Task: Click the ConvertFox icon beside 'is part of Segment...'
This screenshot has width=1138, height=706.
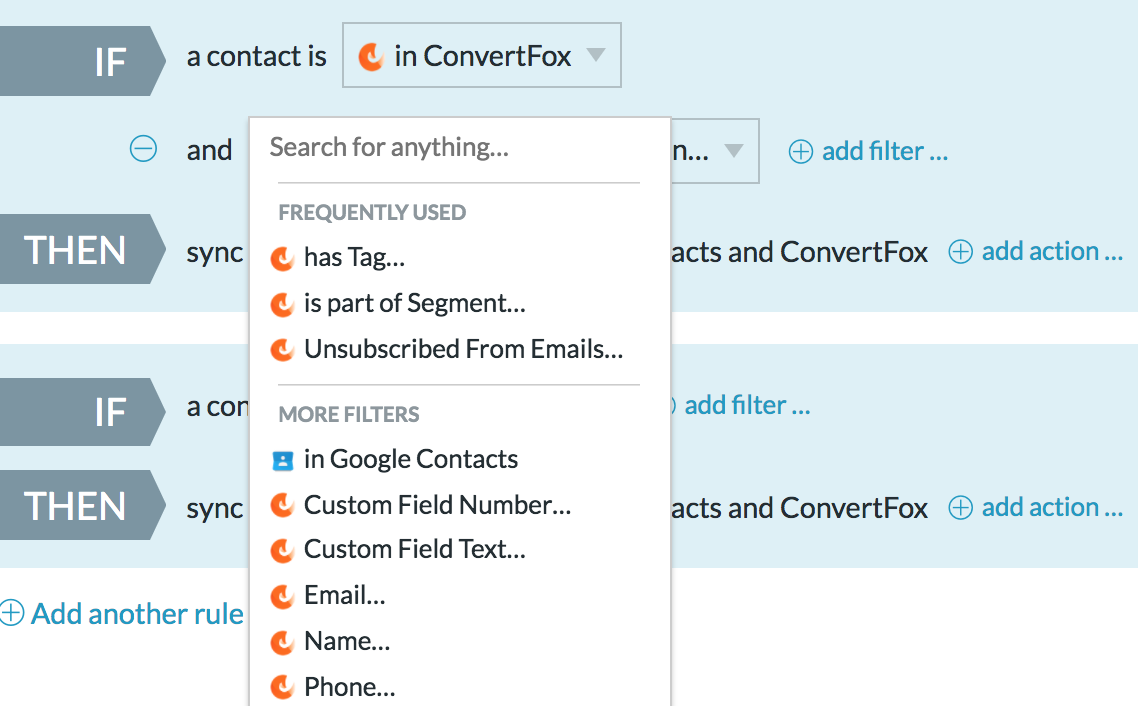Action: pos(282,304)
